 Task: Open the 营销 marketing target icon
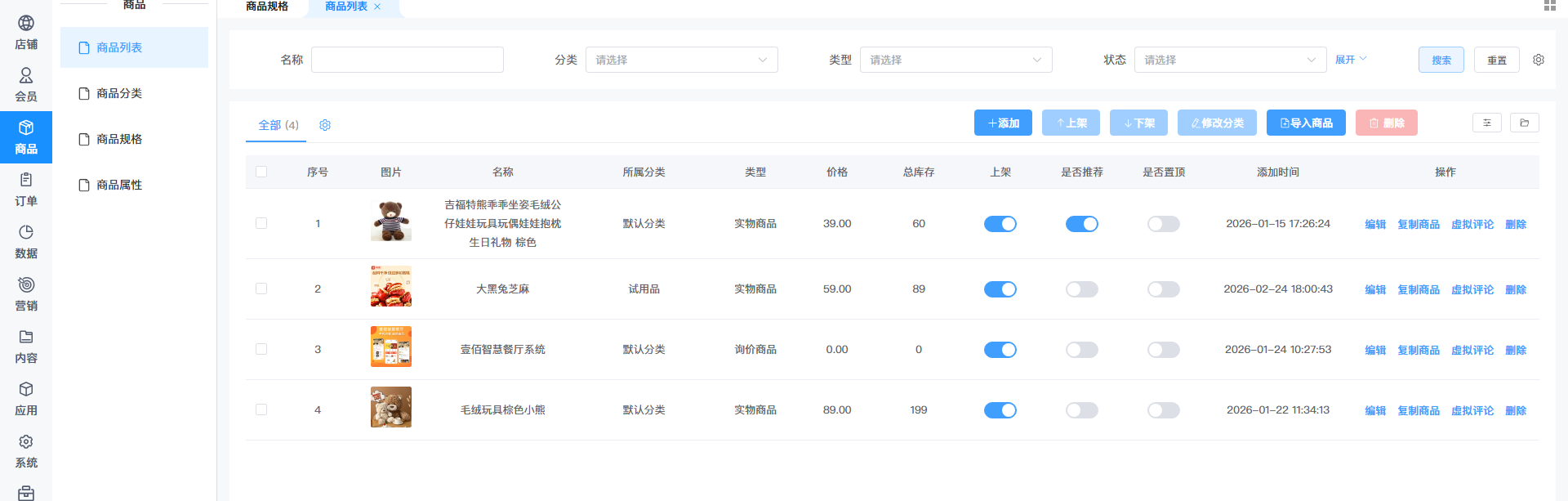click(26, 284)
